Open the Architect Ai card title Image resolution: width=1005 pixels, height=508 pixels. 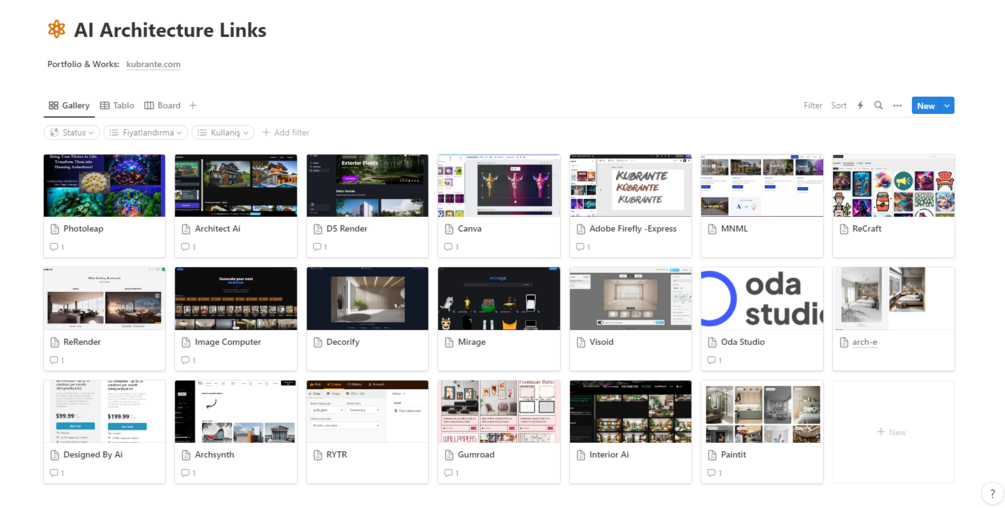tap(217, 229)
